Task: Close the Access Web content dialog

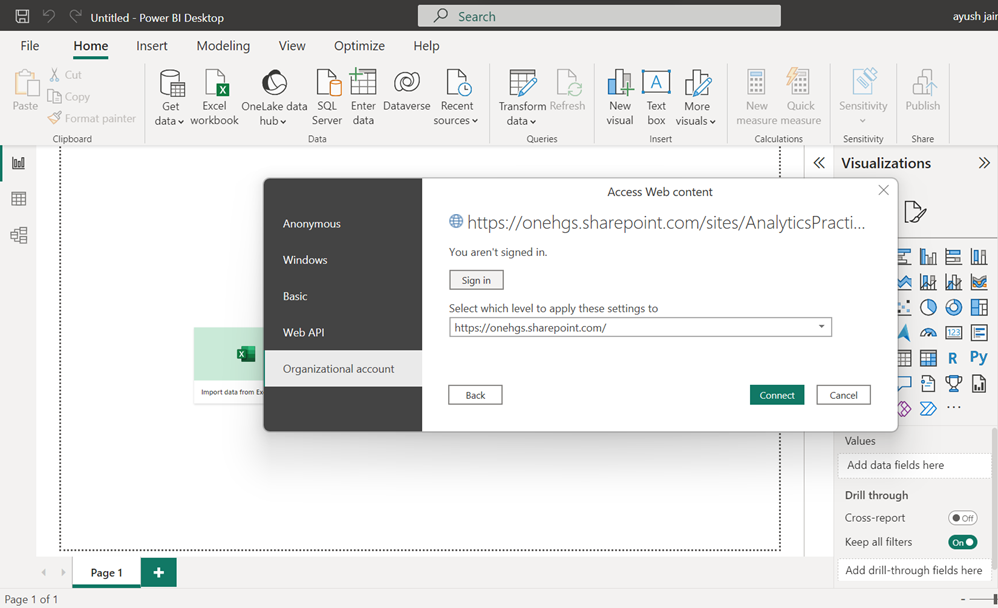Action: coord(883,190)
